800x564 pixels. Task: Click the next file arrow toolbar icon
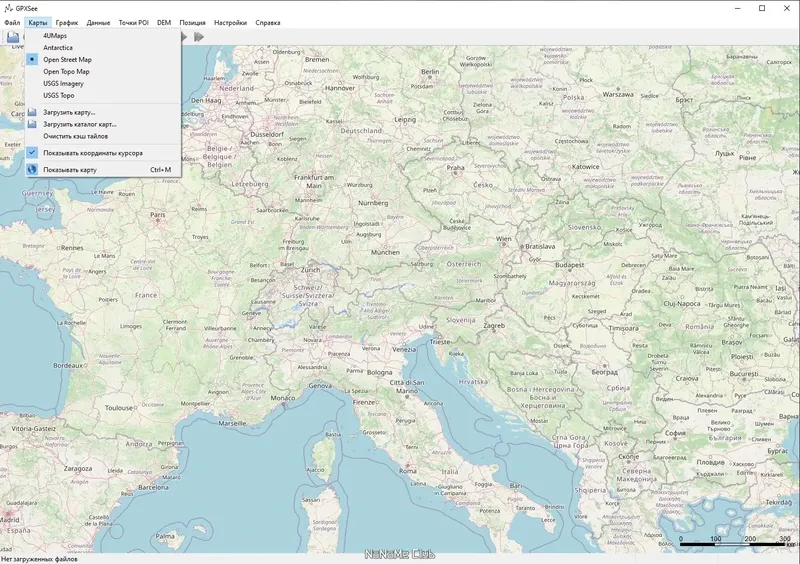tap(184, 37)
